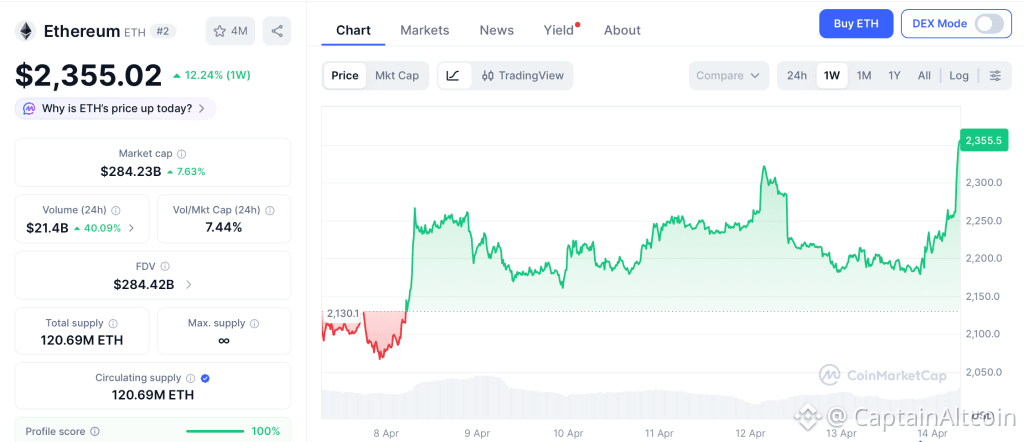1024x442 pixels.
Task: Open the chart settings sliders icon
Action: [x=994, y=76]
